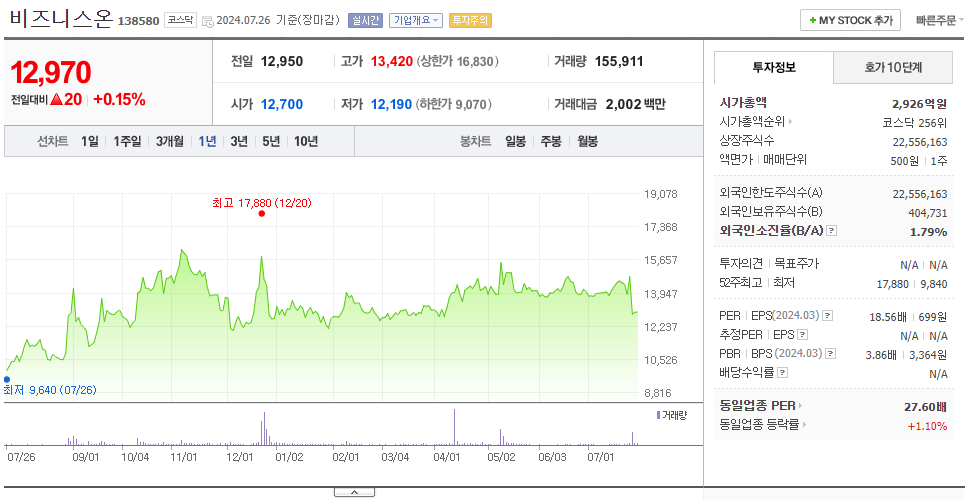Click the 하한가 9,070 text
The image size is (968, 500).
(454, 104)
